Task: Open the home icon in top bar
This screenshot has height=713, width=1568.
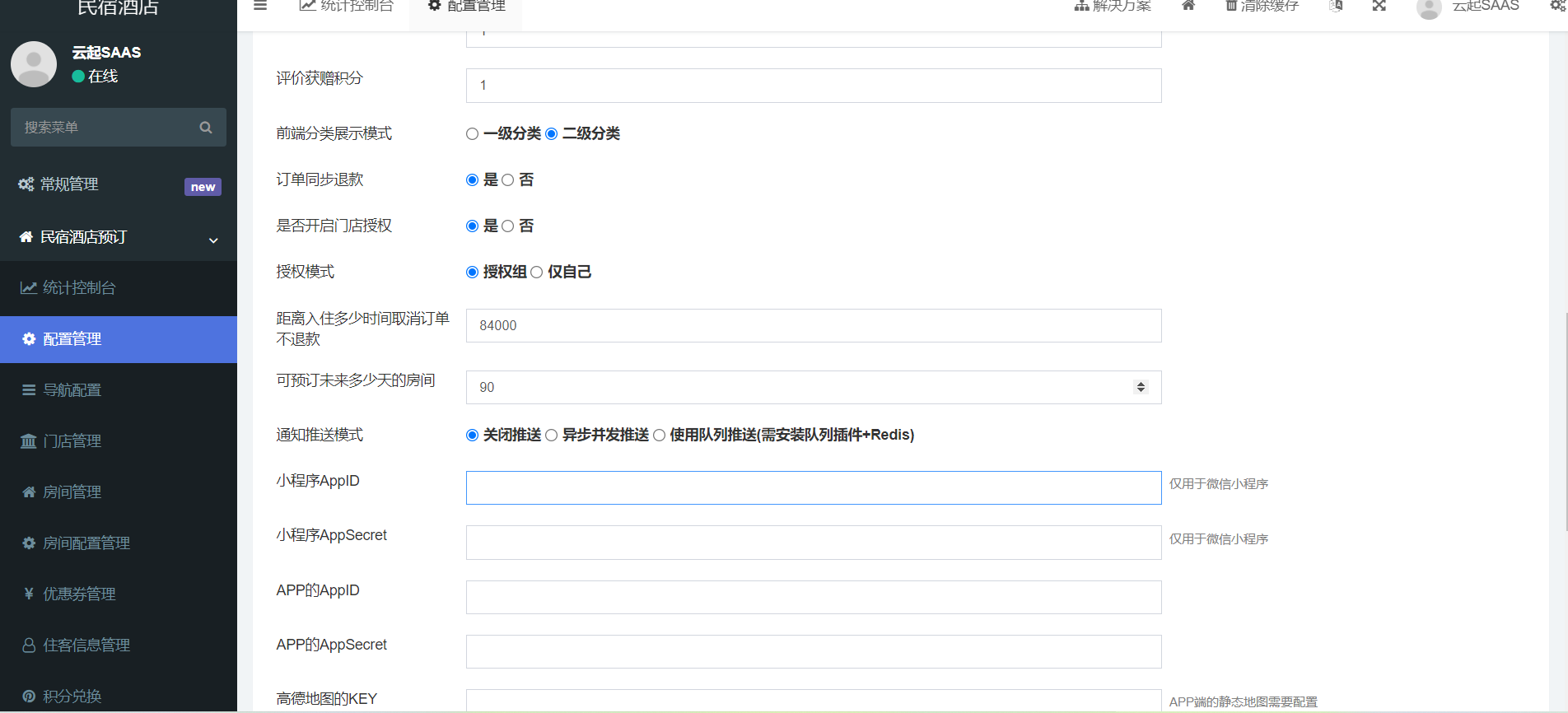Action: click(1188, 5)
